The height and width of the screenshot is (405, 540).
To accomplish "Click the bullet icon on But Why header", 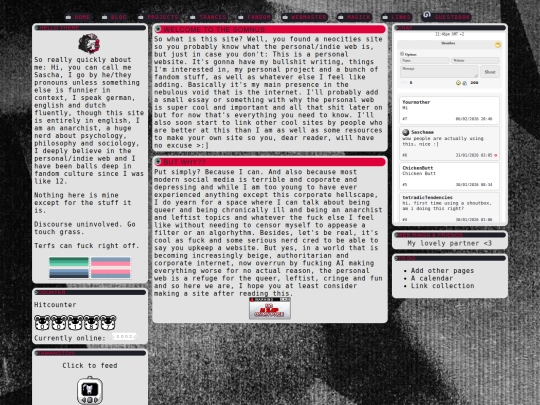I will pos(158,162).
